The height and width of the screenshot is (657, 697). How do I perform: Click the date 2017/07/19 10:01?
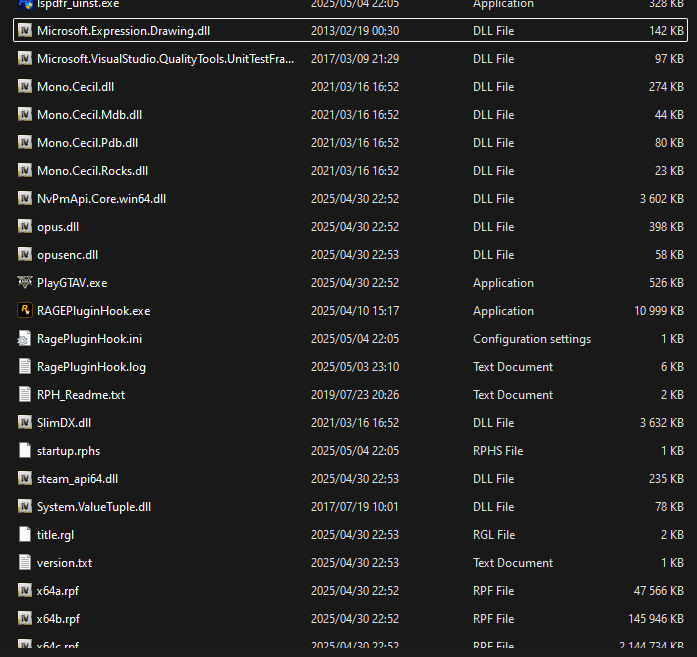click(x=355, y=507)
